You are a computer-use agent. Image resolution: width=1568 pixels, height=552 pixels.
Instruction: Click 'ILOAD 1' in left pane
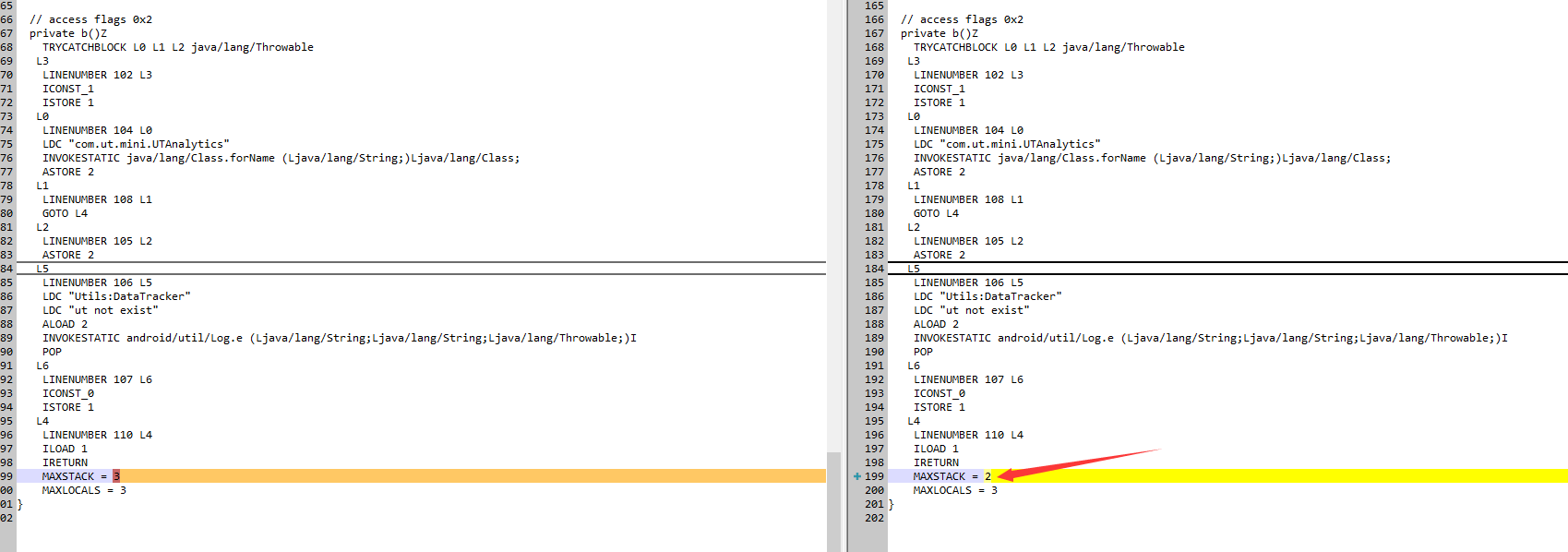point(65,449)
